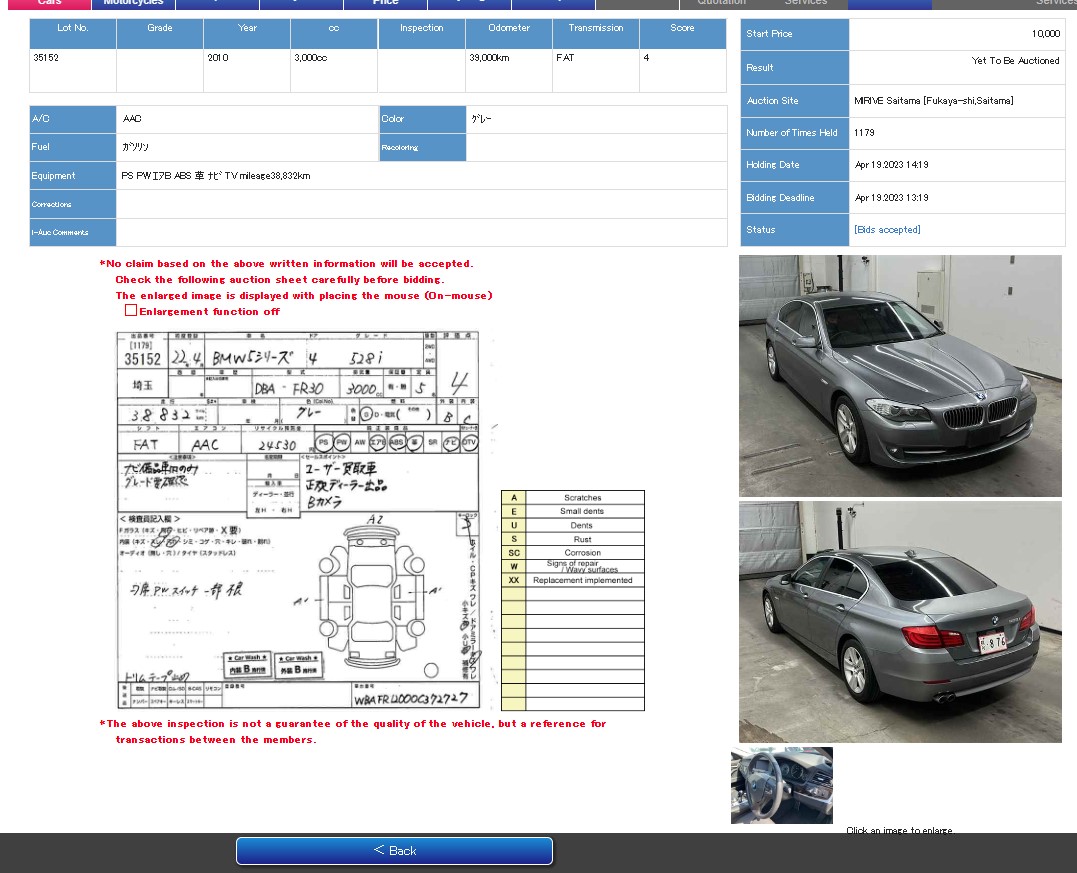
Task: Click the Start Price label cell
Action: point(794,34)
